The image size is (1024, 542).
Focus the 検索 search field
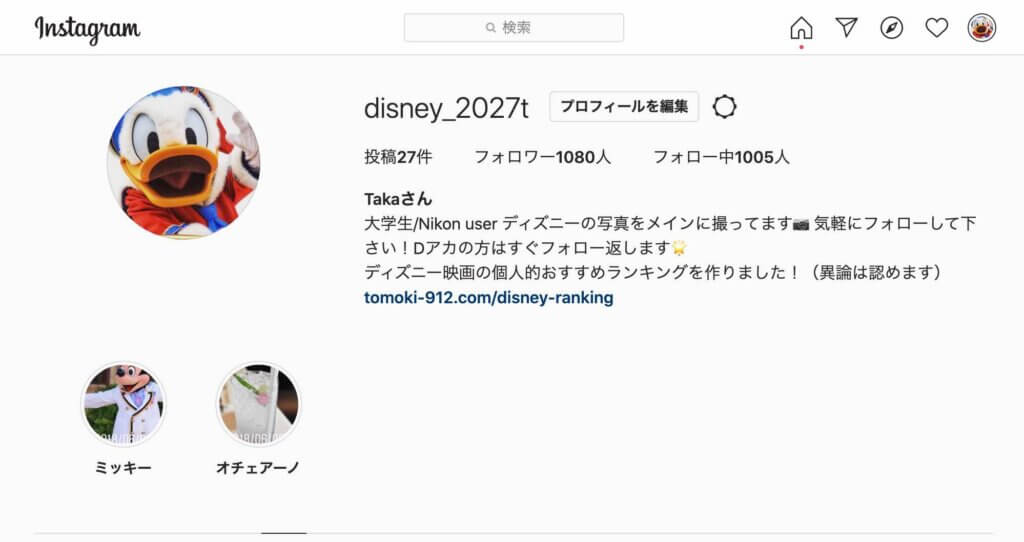click(x=514, y=27)
